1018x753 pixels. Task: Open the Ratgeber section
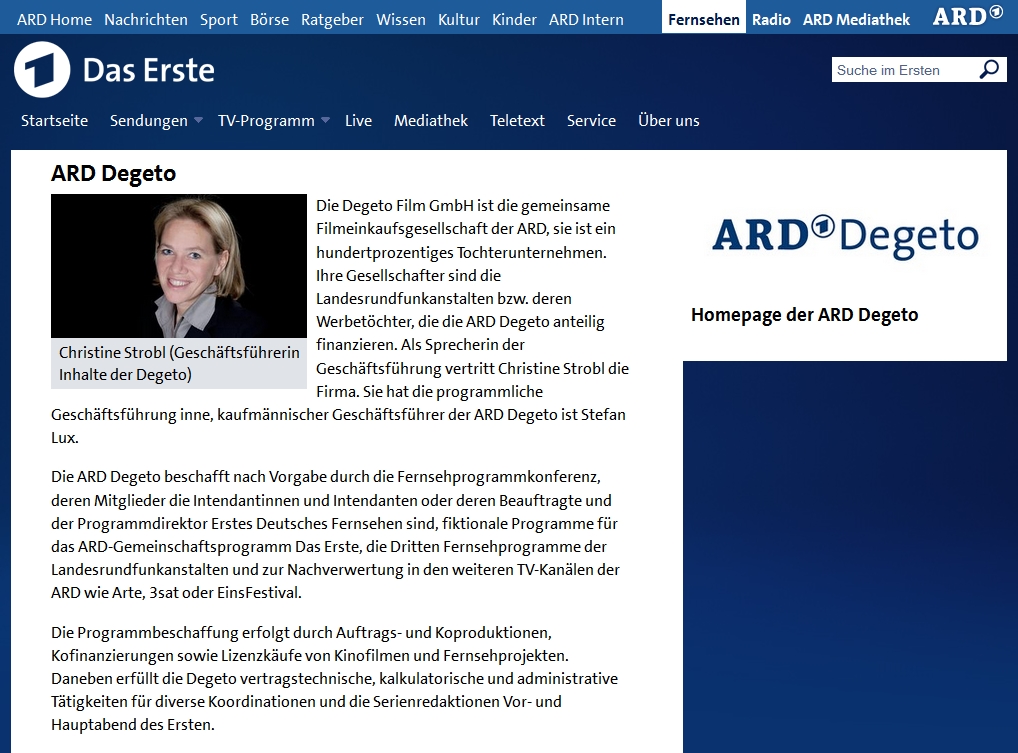click(332, 19)
